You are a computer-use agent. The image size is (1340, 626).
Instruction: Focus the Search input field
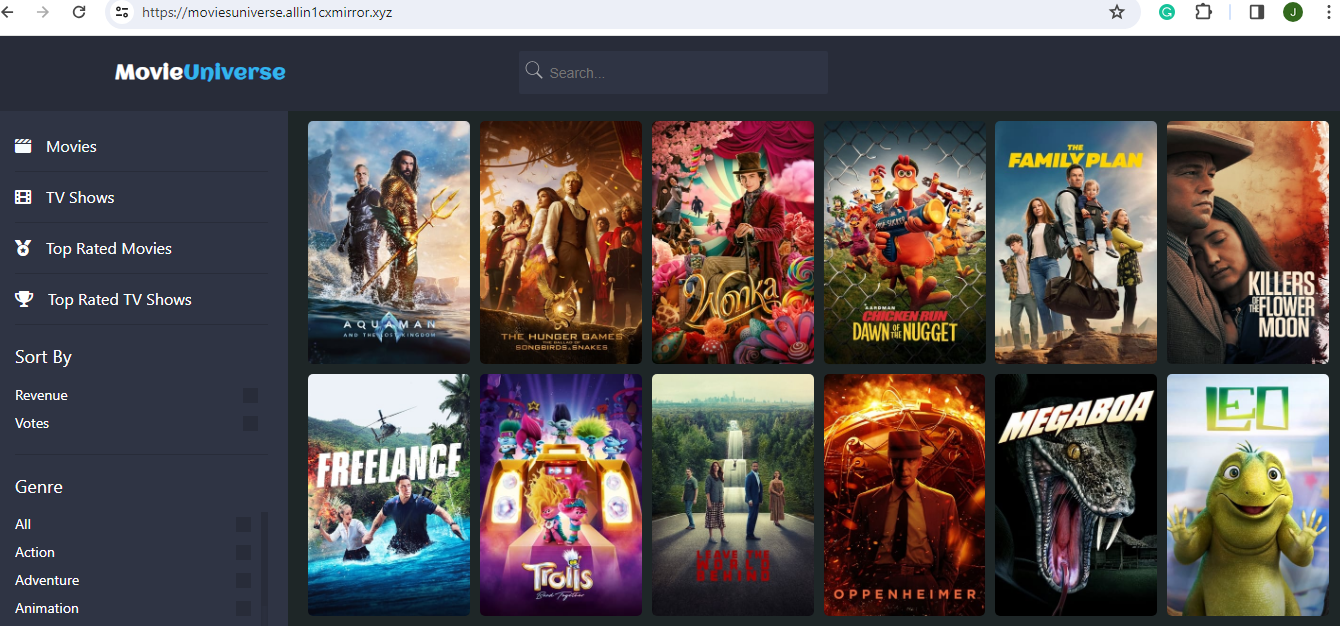tap(685, 73)
